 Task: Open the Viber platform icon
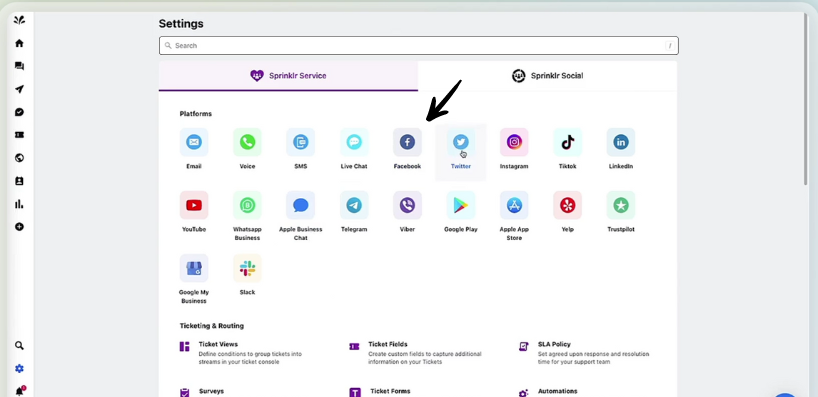[x=407, y=205]
